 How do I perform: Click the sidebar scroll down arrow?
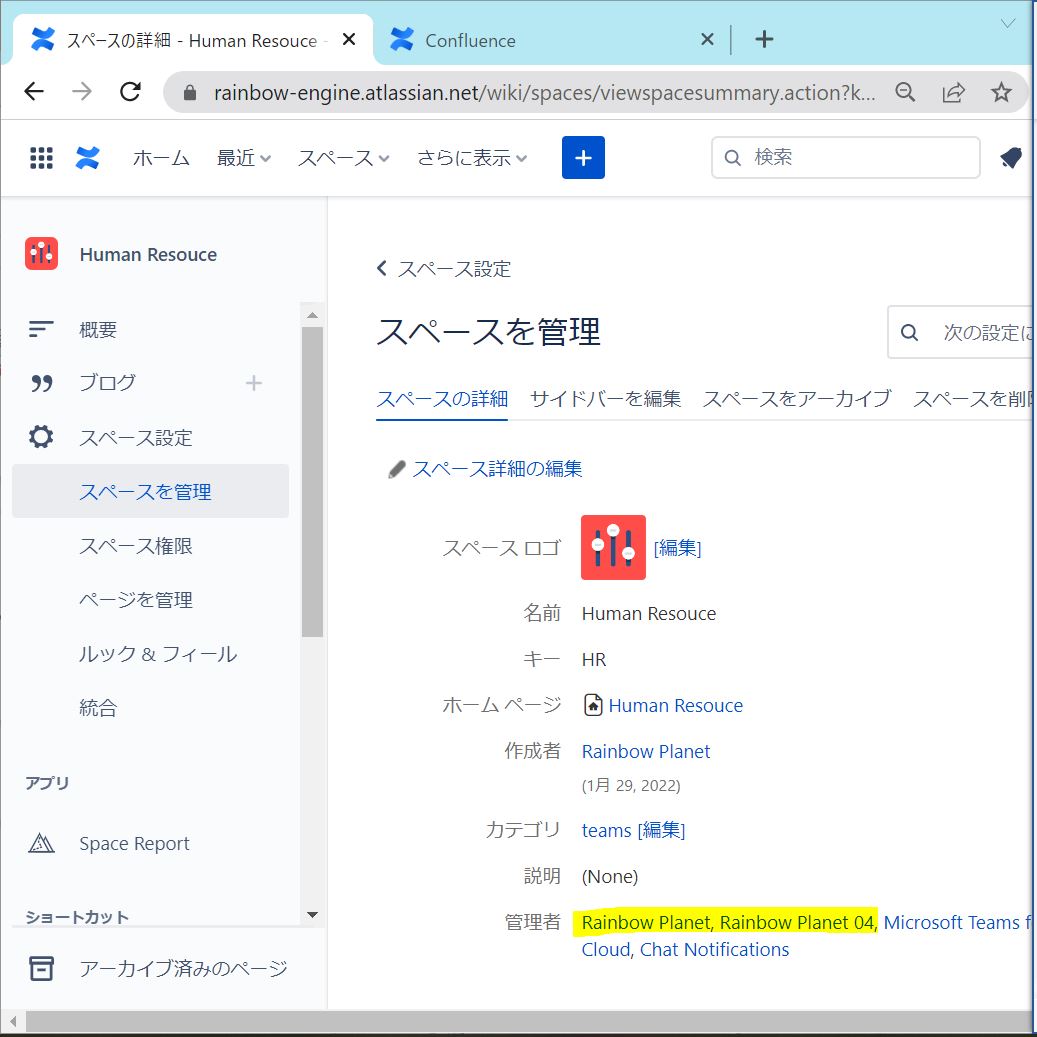312,914
